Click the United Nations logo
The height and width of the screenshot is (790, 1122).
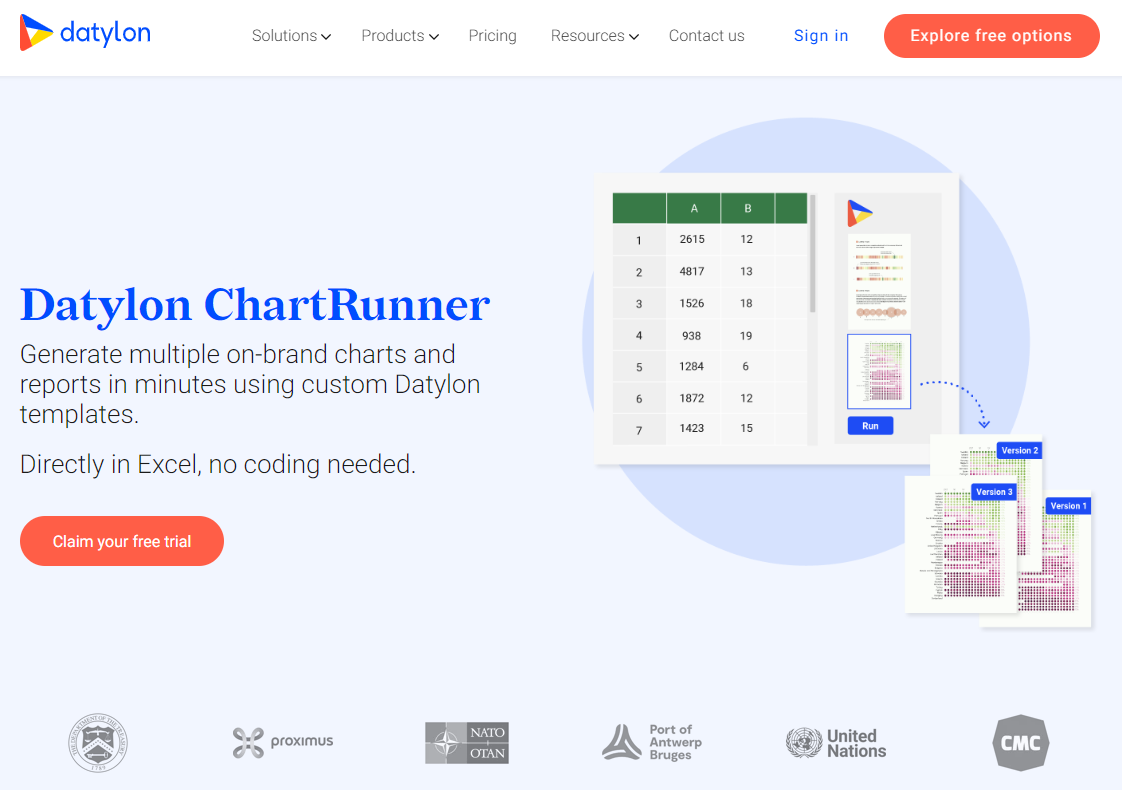point(836,743)
